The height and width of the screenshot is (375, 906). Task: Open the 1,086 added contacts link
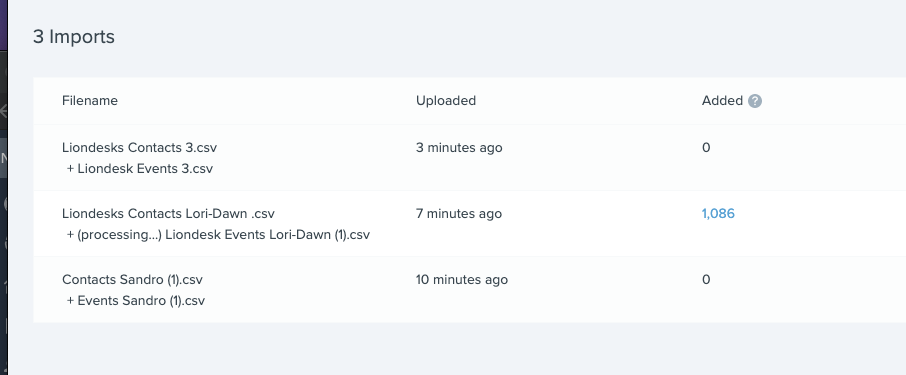point(718,214)
